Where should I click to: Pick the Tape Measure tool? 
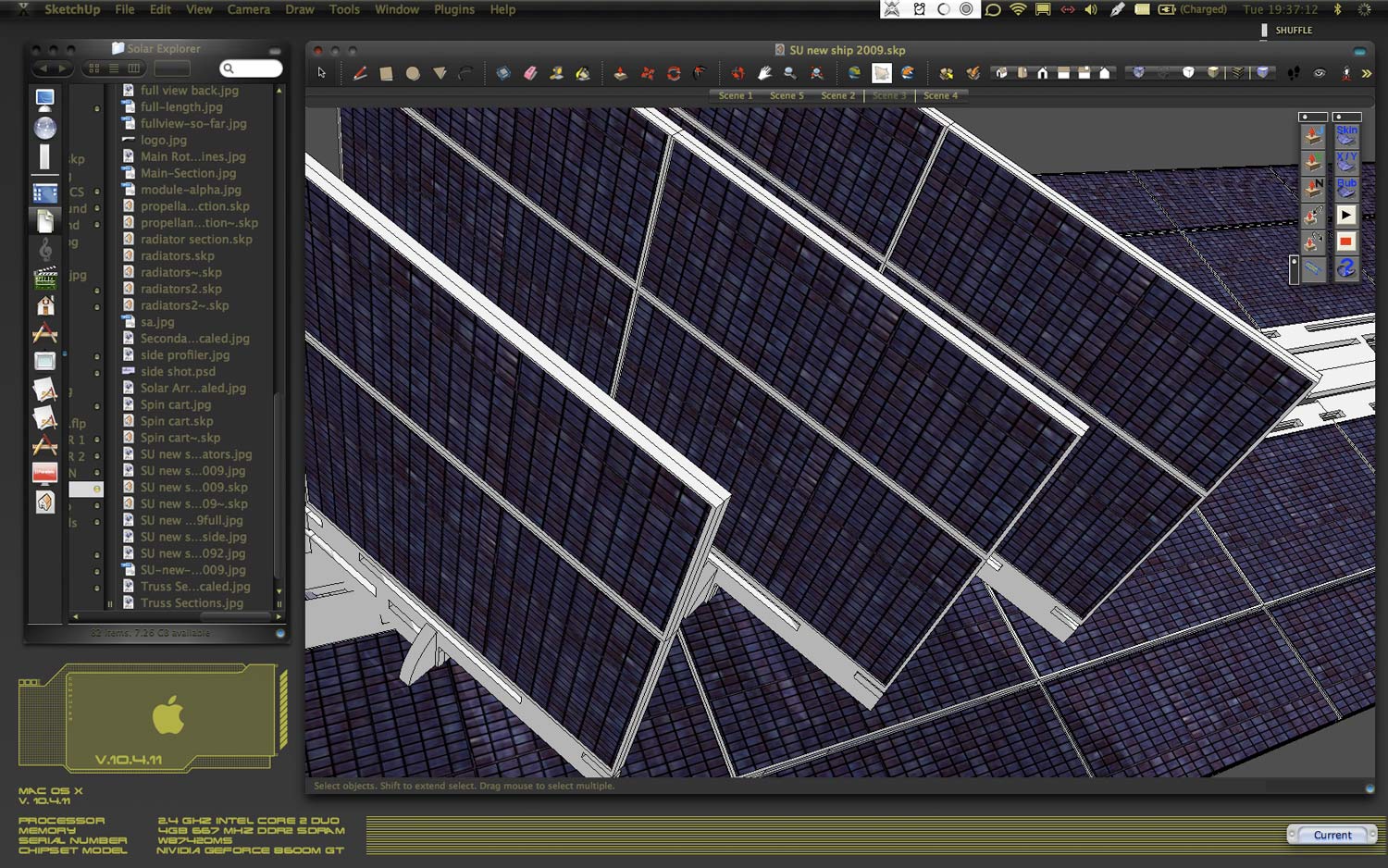[x=556, y=73]
